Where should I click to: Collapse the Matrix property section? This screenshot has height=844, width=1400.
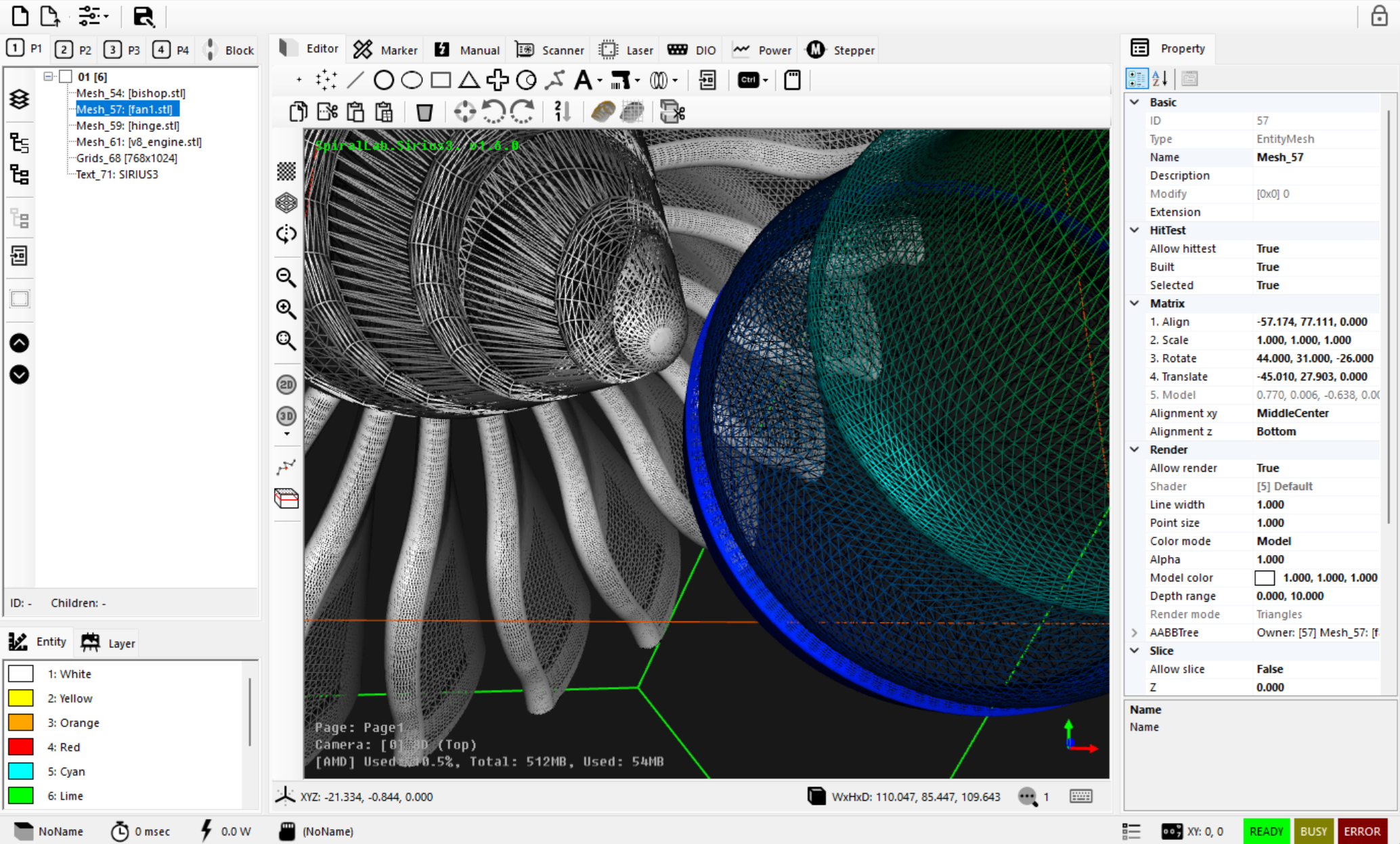1135,303
